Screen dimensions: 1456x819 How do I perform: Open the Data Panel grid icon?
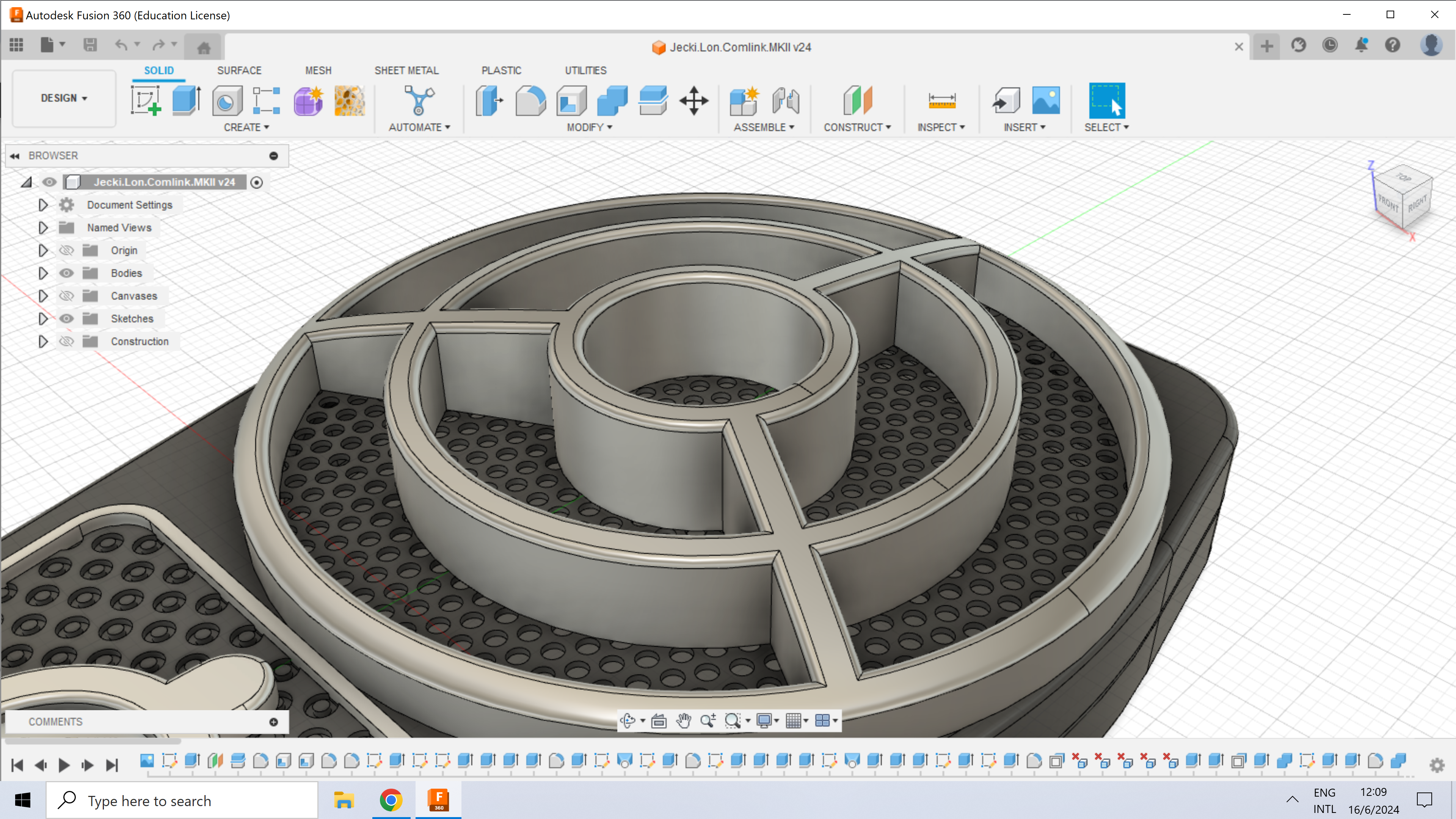pyautogui.click(x=16, y=45)
